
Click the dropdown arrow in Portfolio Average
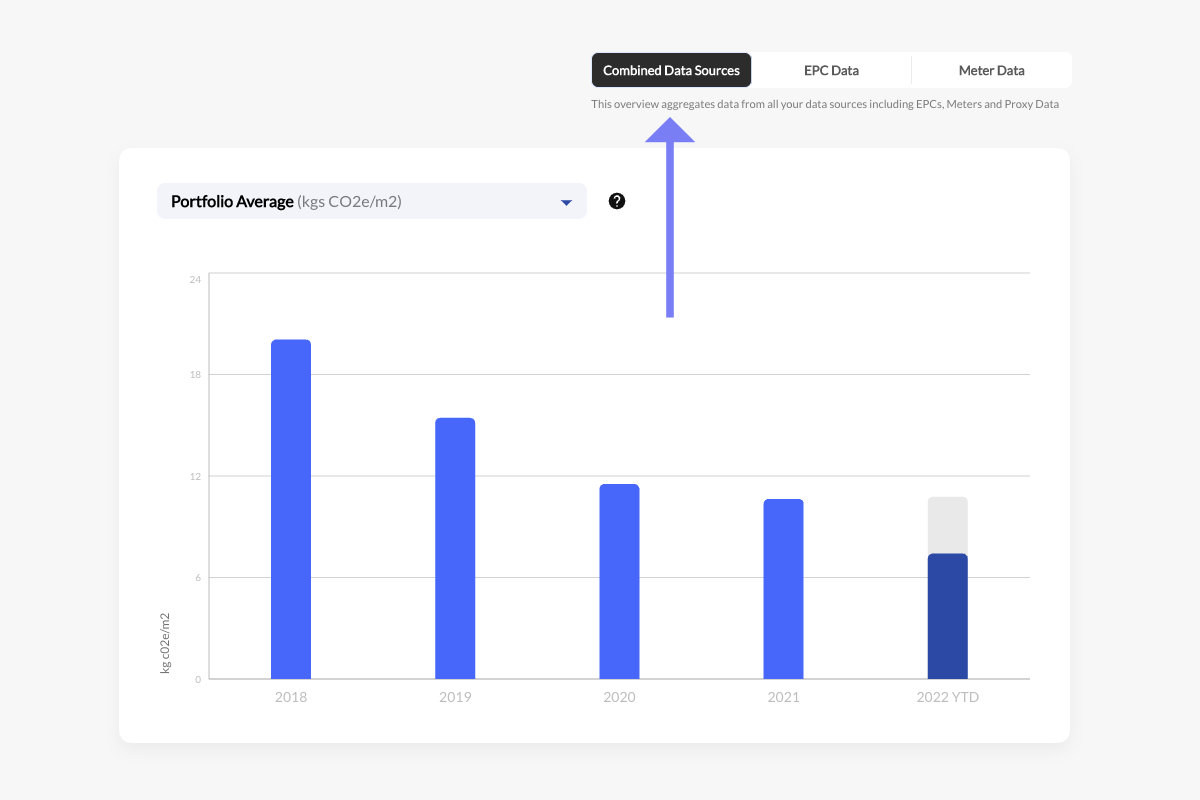[566, 202]
